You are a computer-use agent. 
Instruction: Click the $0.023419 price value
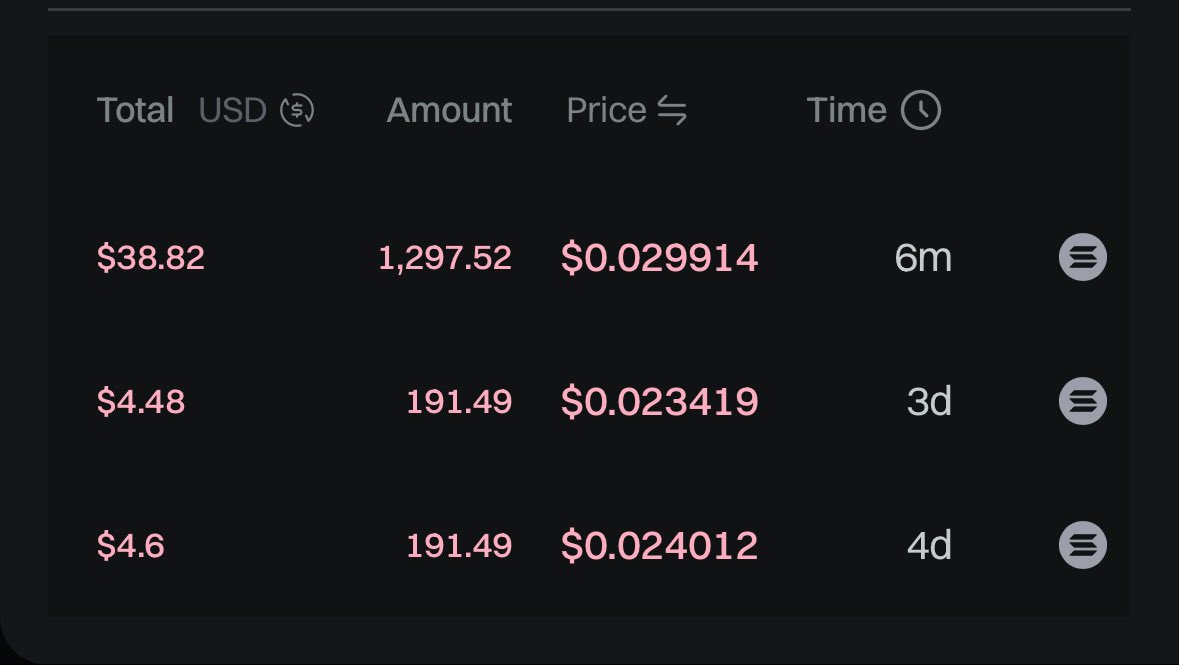coord(659,401)
